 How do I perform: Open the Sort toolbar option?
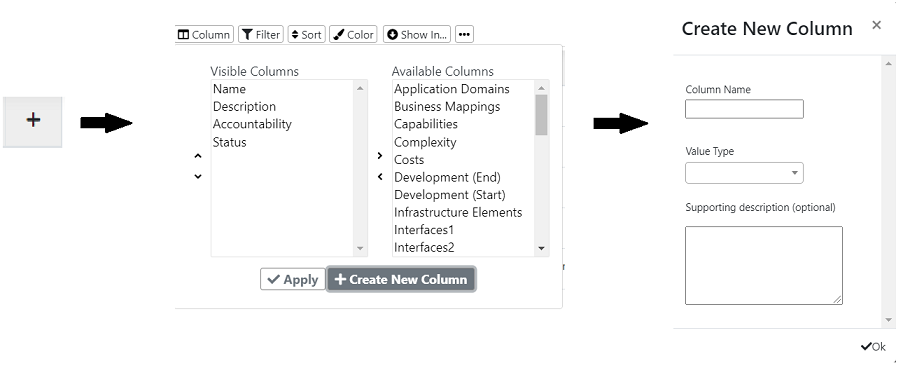(x=306, y=35)
